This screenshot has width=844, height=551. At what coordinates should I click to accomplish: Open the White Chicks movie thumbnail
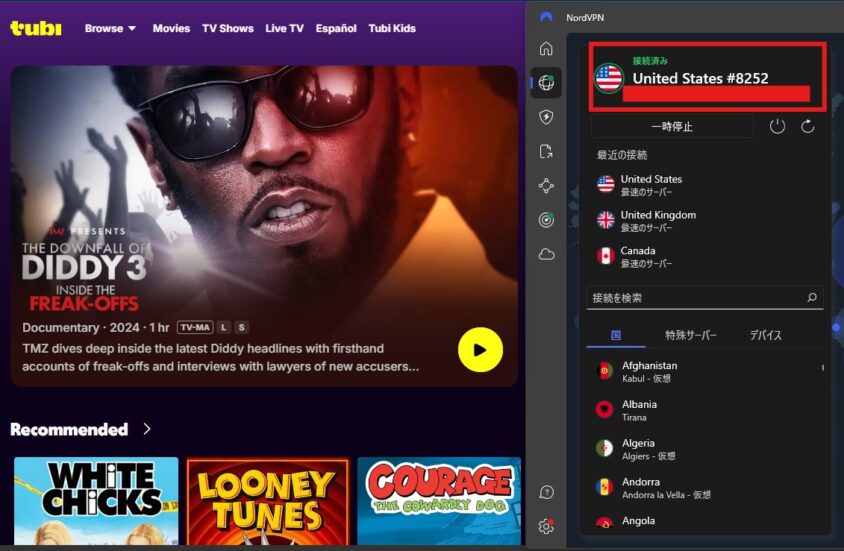(x=96, y=500)
